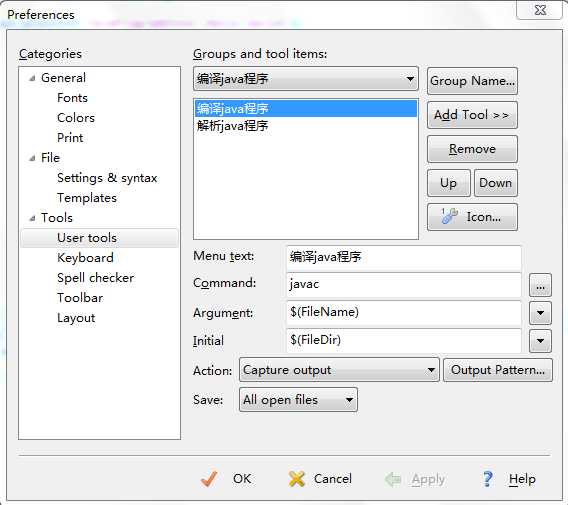Viewport: 568px width, 505px height.
Task: Open Toolbar category
Action: [x=80, y=298]
